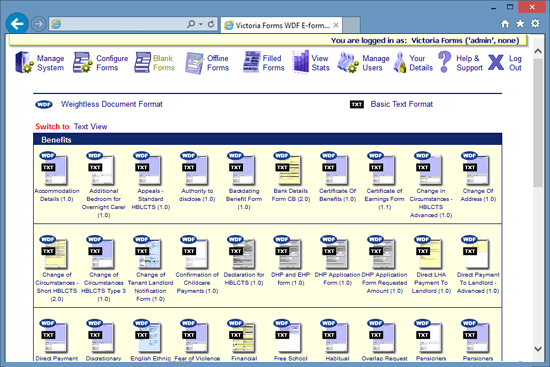Screen dimensions: 550x367
Task: Open the Your Details icon
Action: pyautogui.click(x=400, y=62)
